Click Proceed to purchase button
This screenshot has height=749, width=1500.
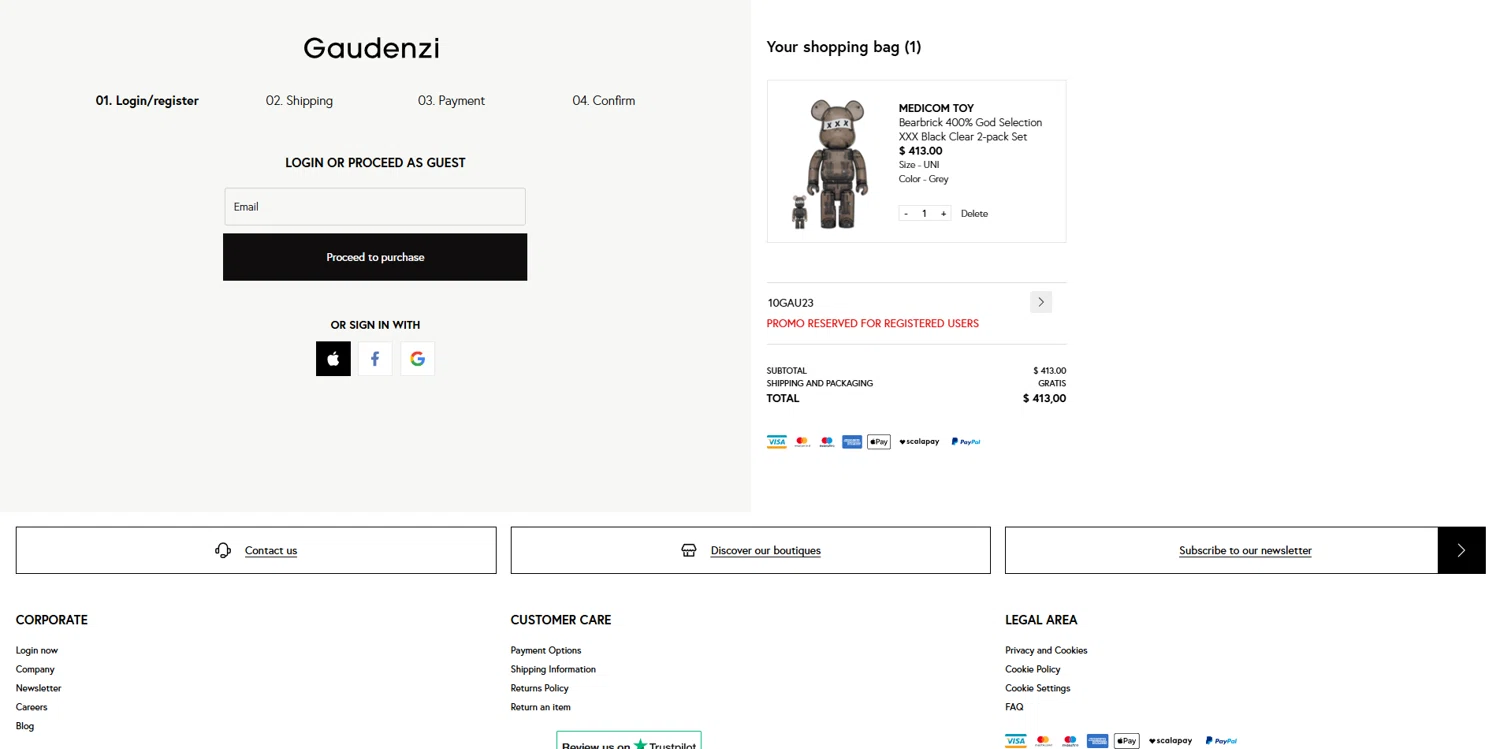(375, 257)
